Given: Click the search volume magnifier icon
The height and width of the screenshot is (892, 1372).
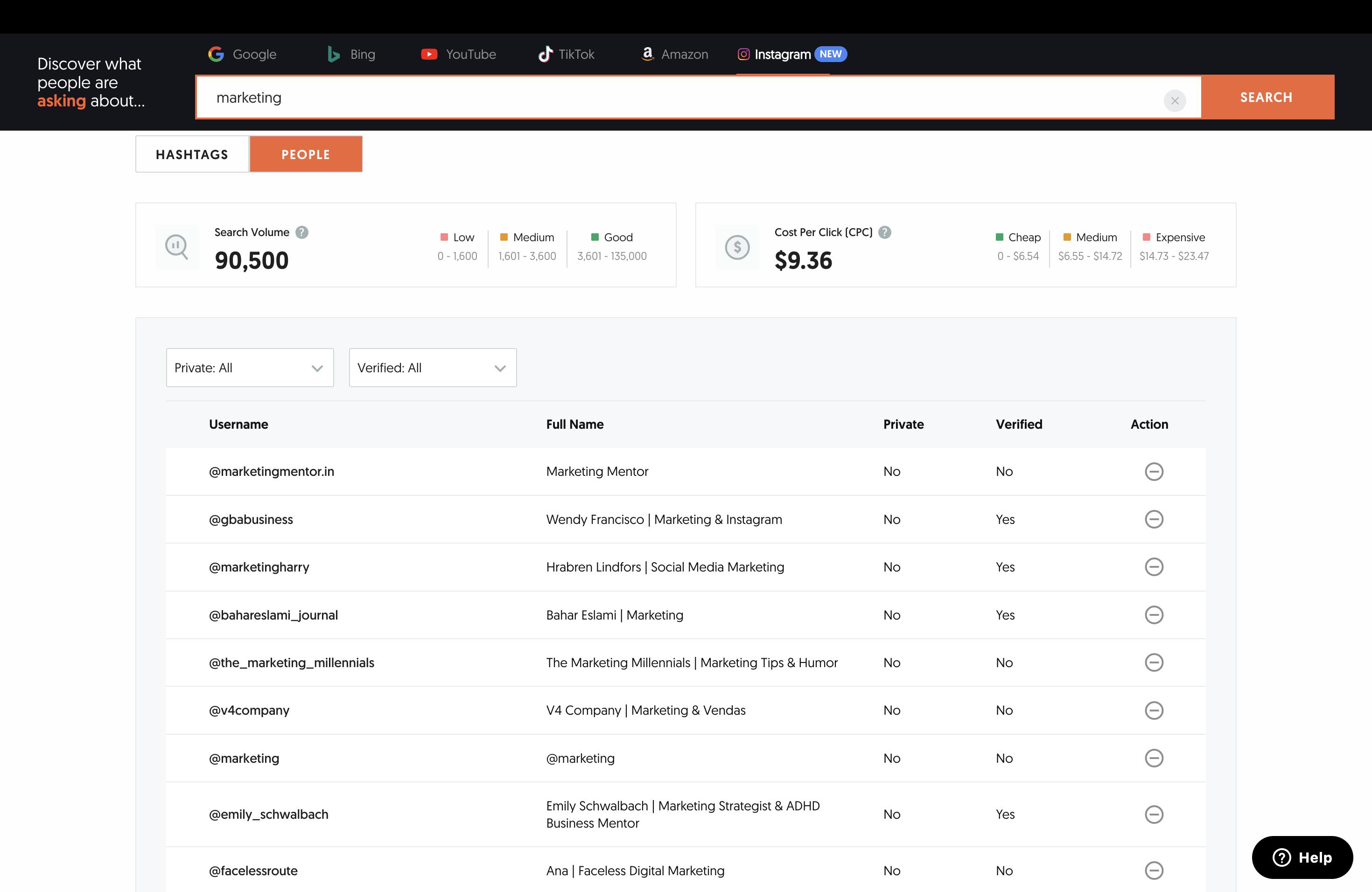Looking at the screenshot, I should 176,247.
